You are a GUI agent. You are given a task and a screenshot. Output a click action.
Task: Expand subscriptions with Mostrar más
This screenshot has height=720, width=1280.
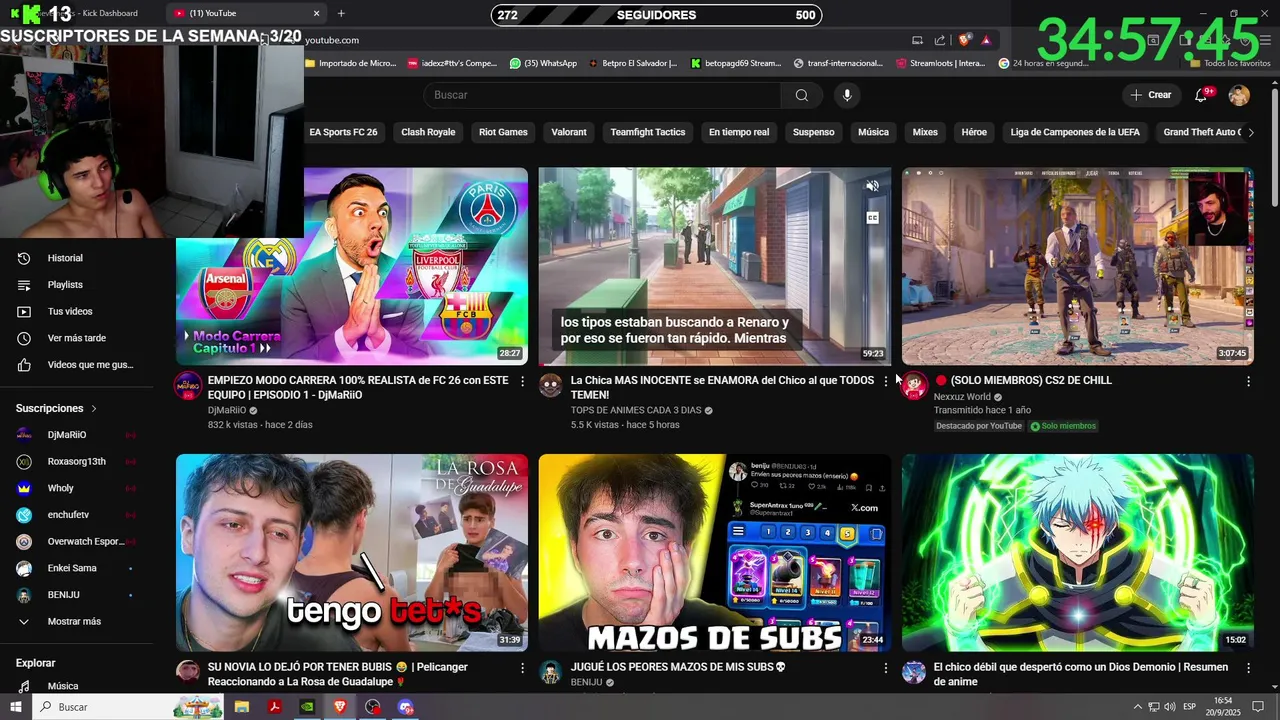[72, 622]
